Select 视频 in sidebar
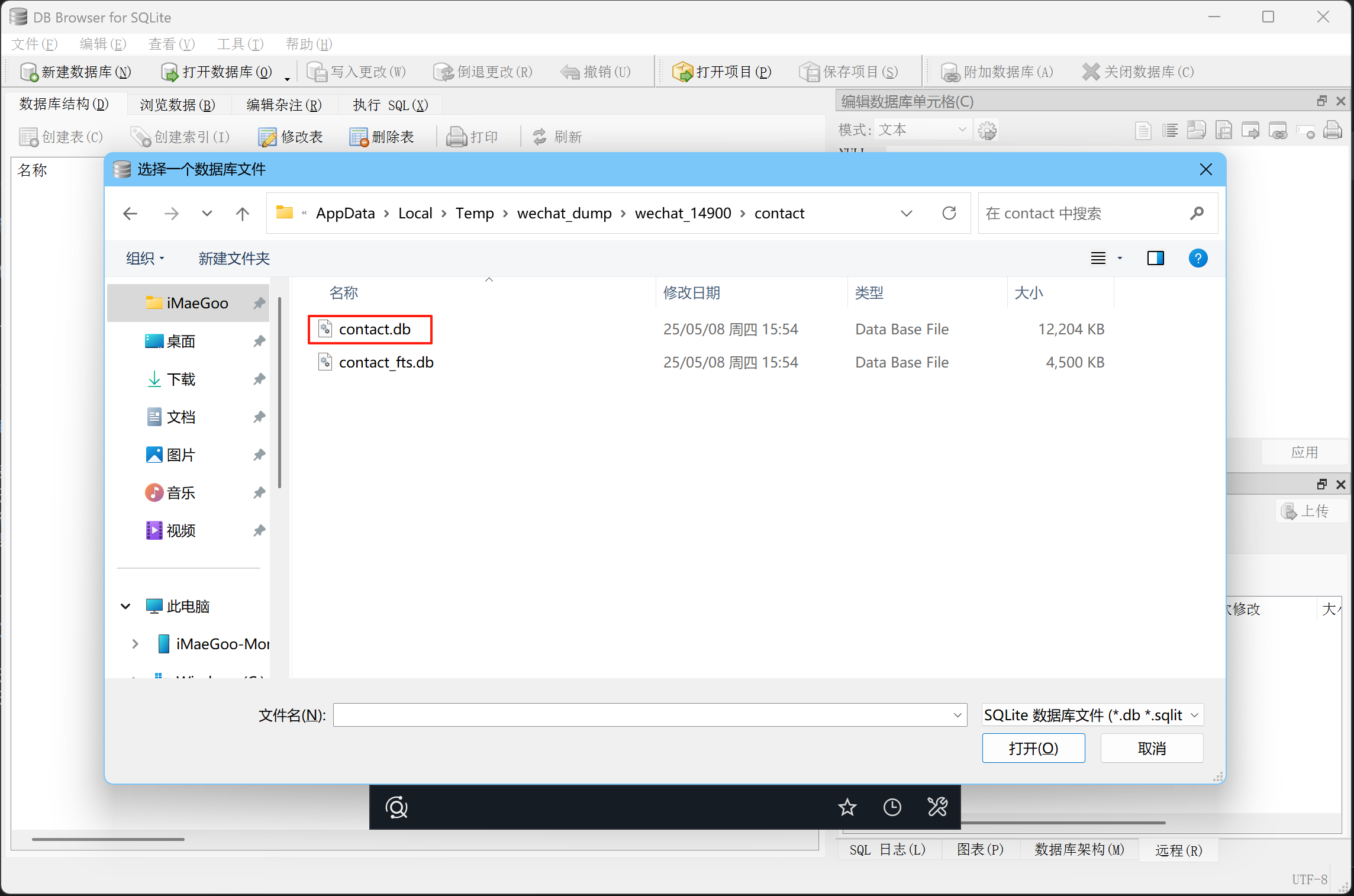 pos(188,530)
